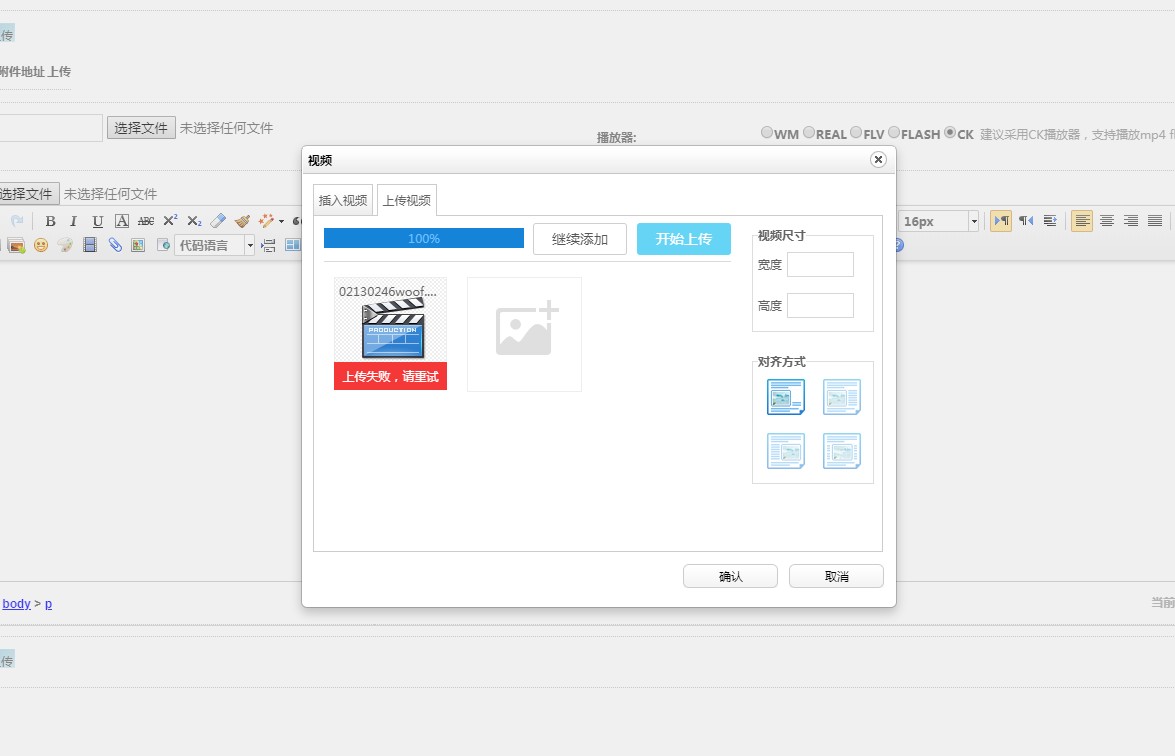Select the format brush icon
This screenshot has width=1175, height=756.
click(x=242, y=221)
